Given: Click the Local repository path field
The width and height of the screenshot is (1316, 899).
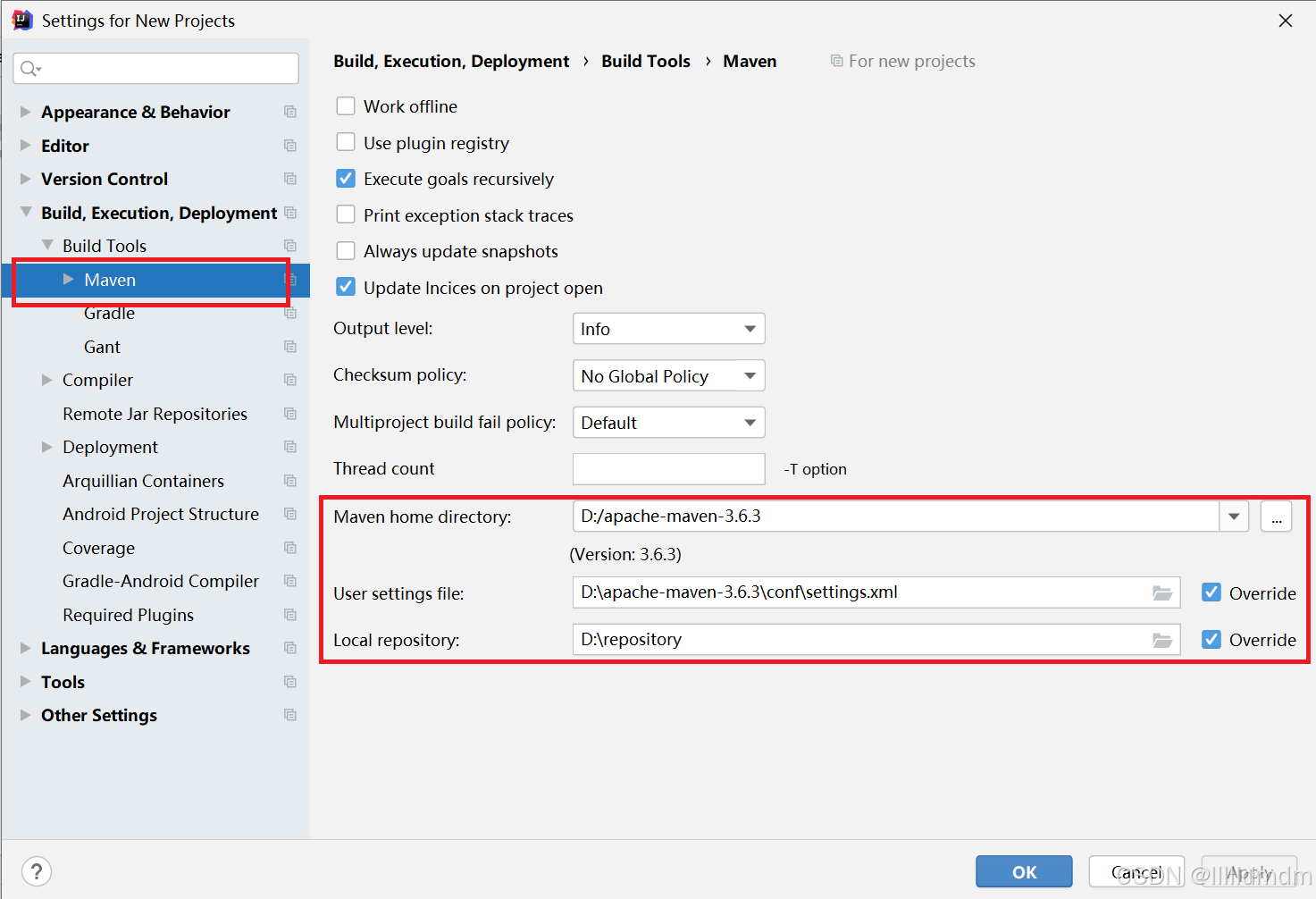Looking at the screenshot, I should coord(876,640).
